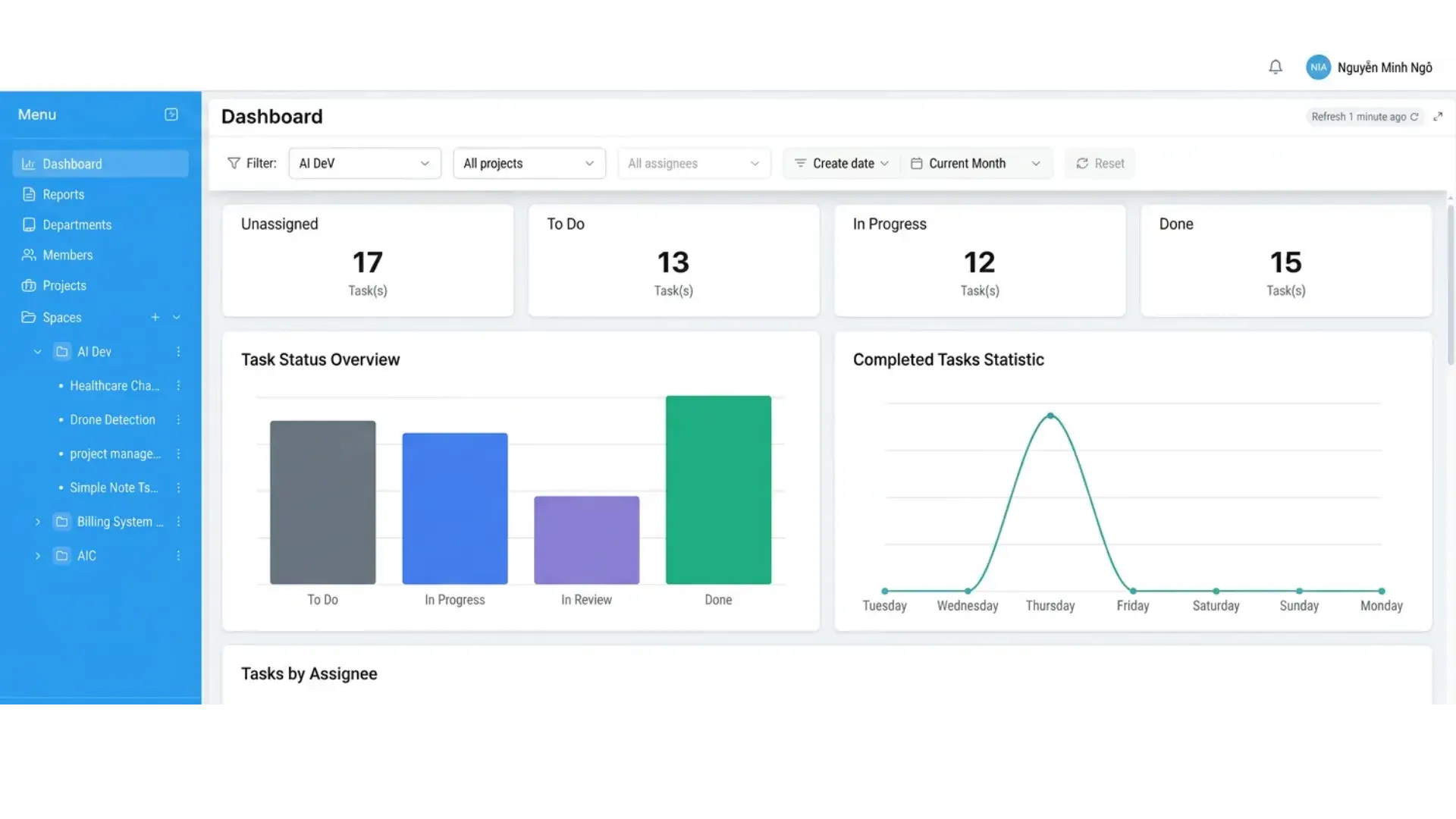Click Refresh 1 minute ago

point(1364,117)
